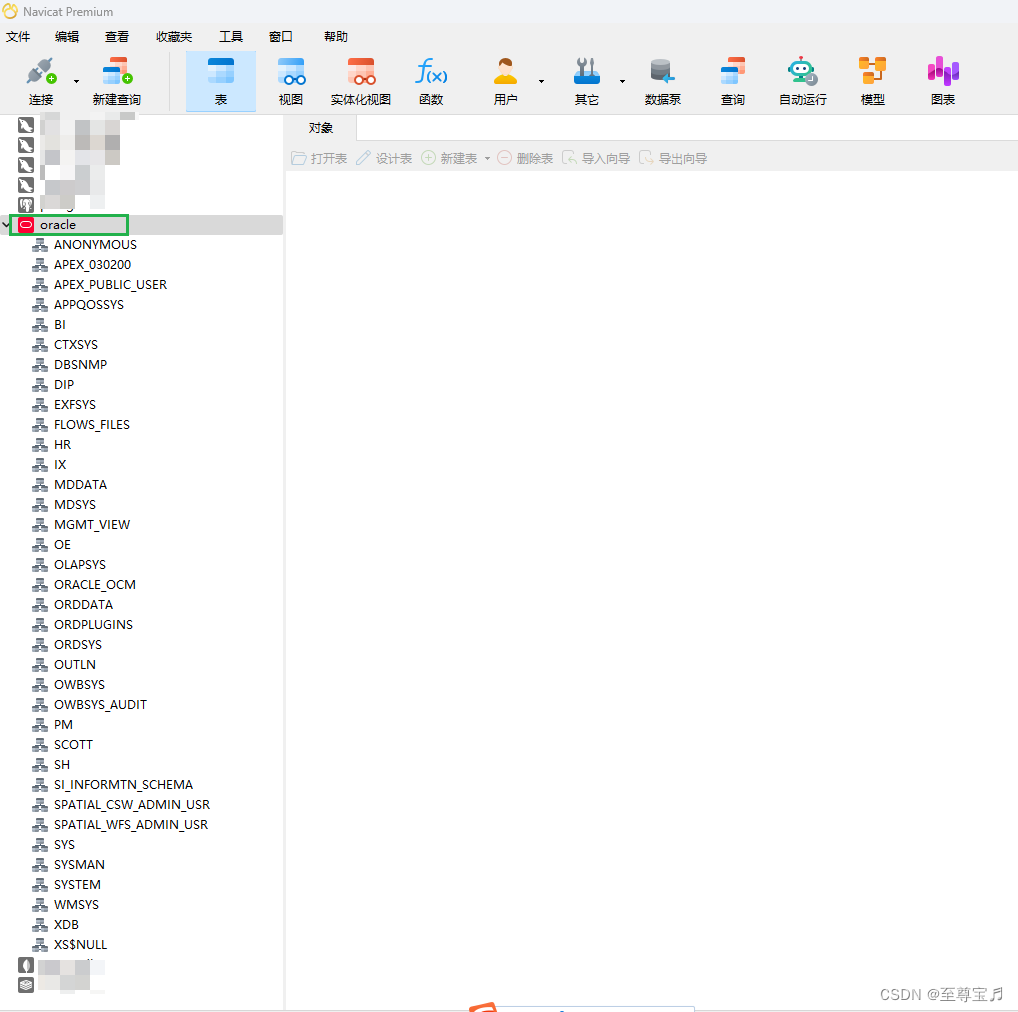Viewport: 1018px width, 1012px height.
Task: Click the Delete Table (删除表) button
Action: (x=525, y=158)
